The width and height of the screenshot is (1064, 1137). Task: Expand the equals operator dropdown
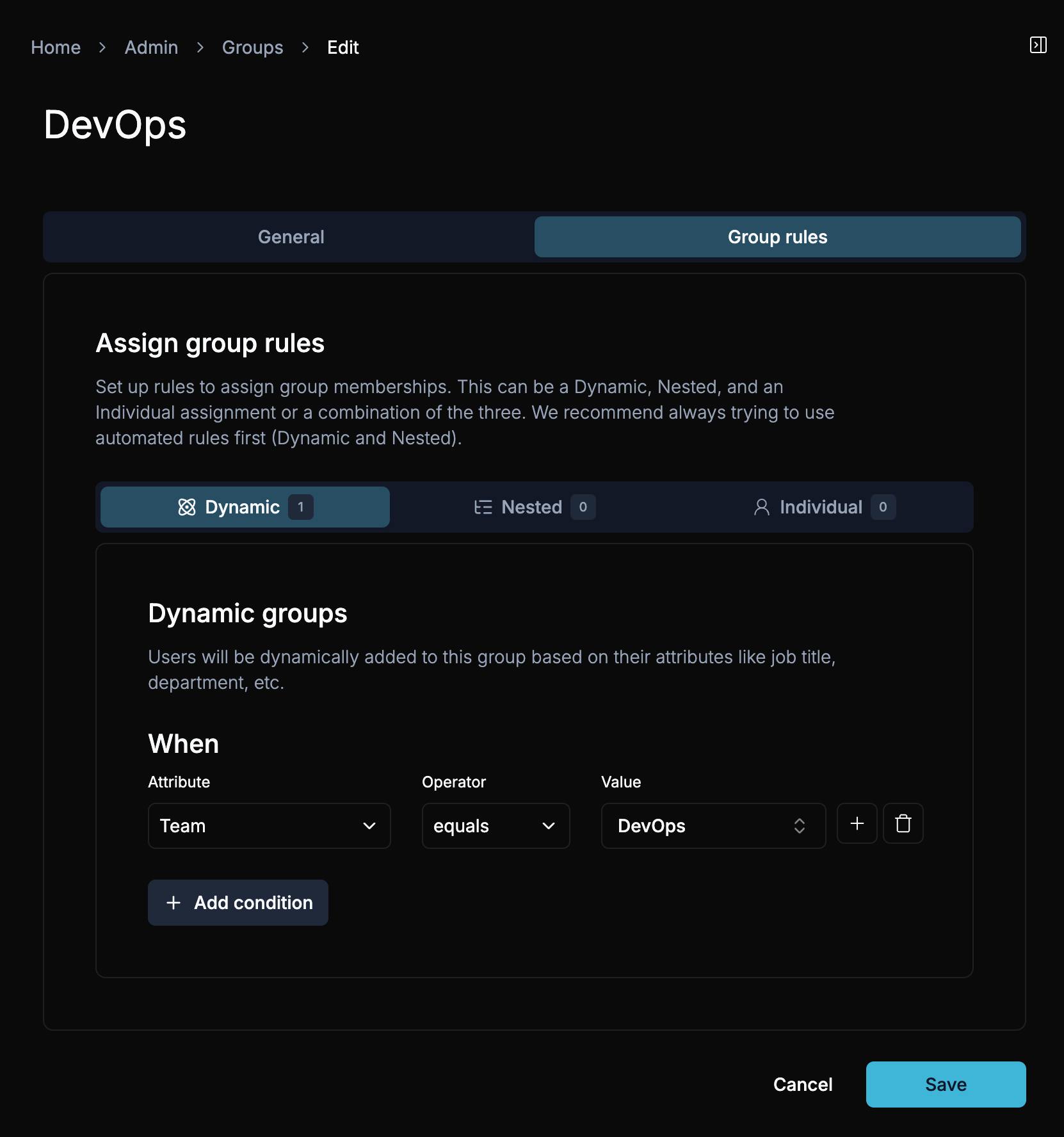(x=496, y=826)
